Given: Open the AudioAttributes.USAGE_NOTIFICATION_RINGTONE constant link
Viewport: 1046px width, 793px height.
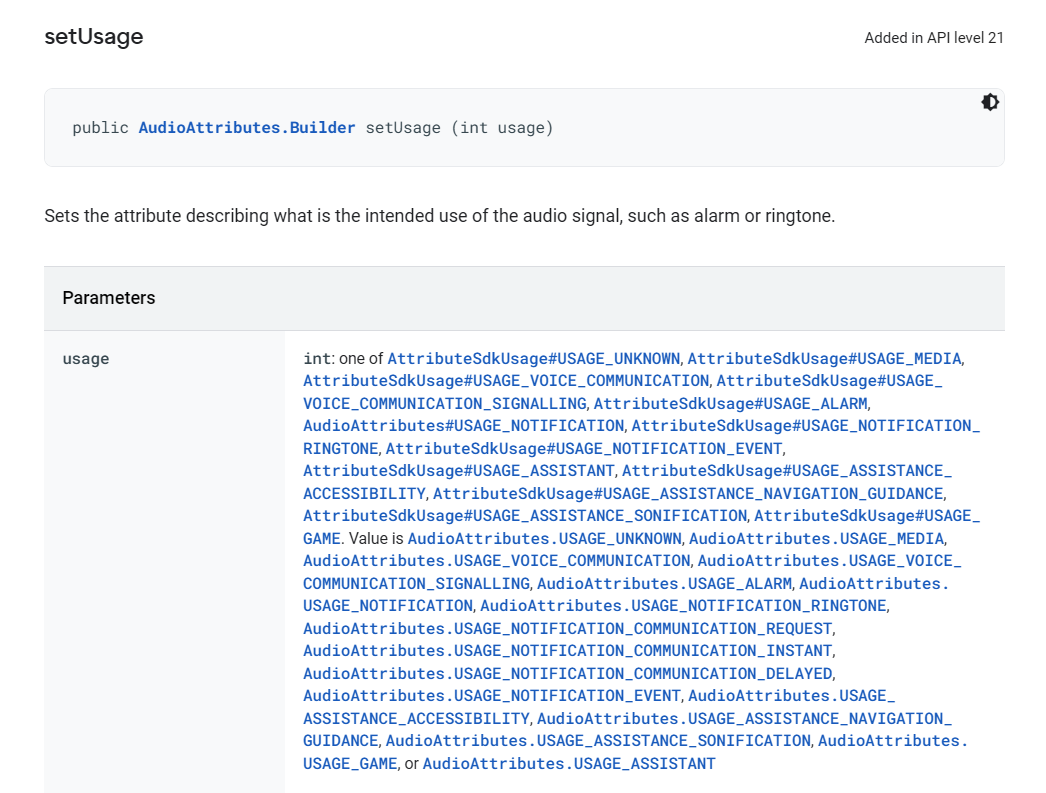Looking at the screenshot, I should click(x=683, y=606).
